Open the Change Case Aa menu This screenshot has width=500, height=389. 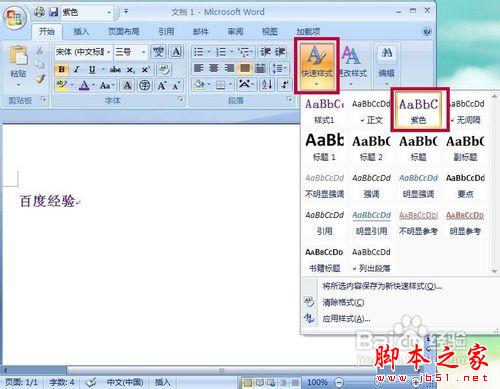[106, 86]
